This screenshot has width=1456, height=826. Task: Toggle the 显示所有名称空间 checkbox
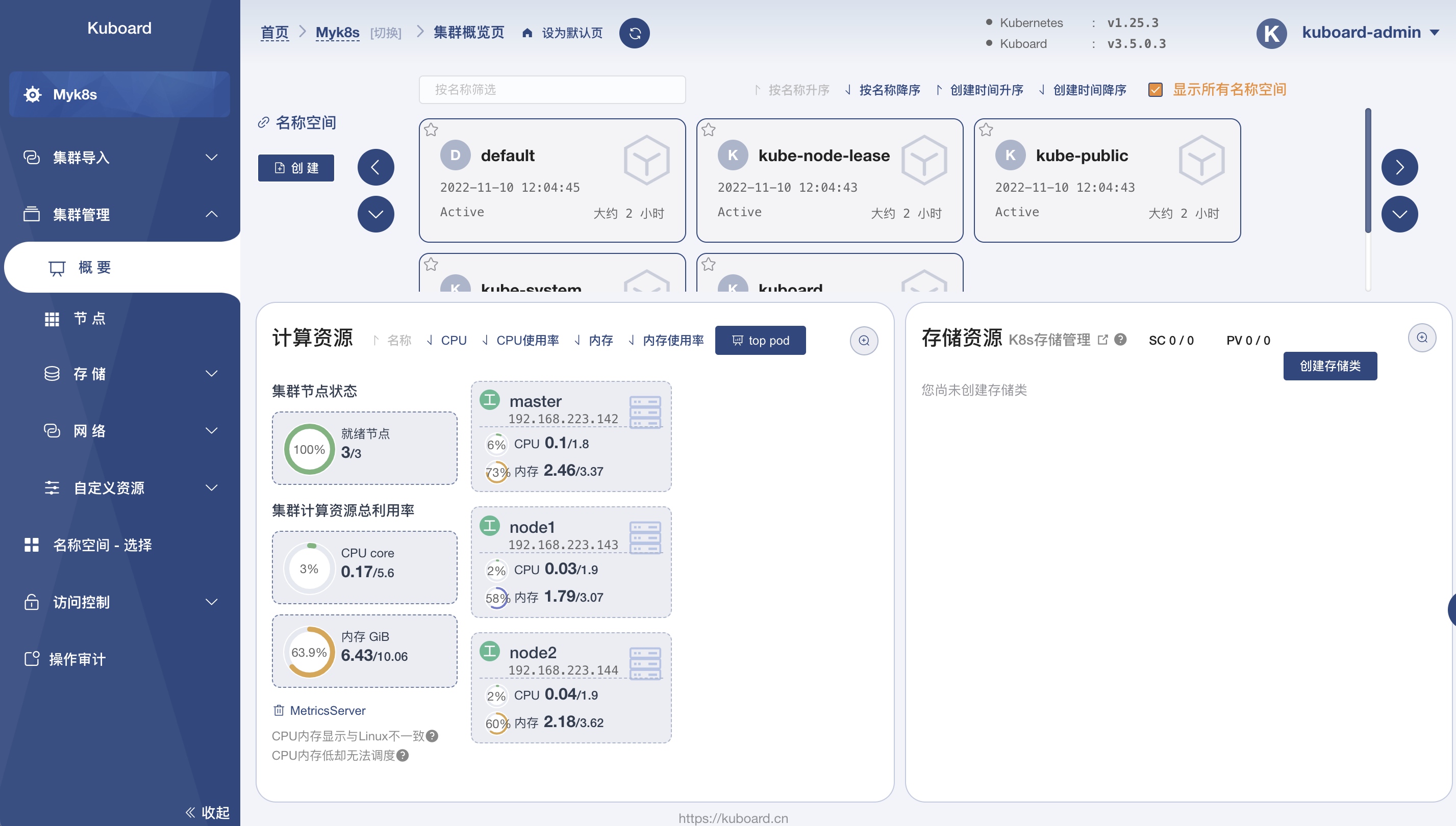pos(1155,90)
